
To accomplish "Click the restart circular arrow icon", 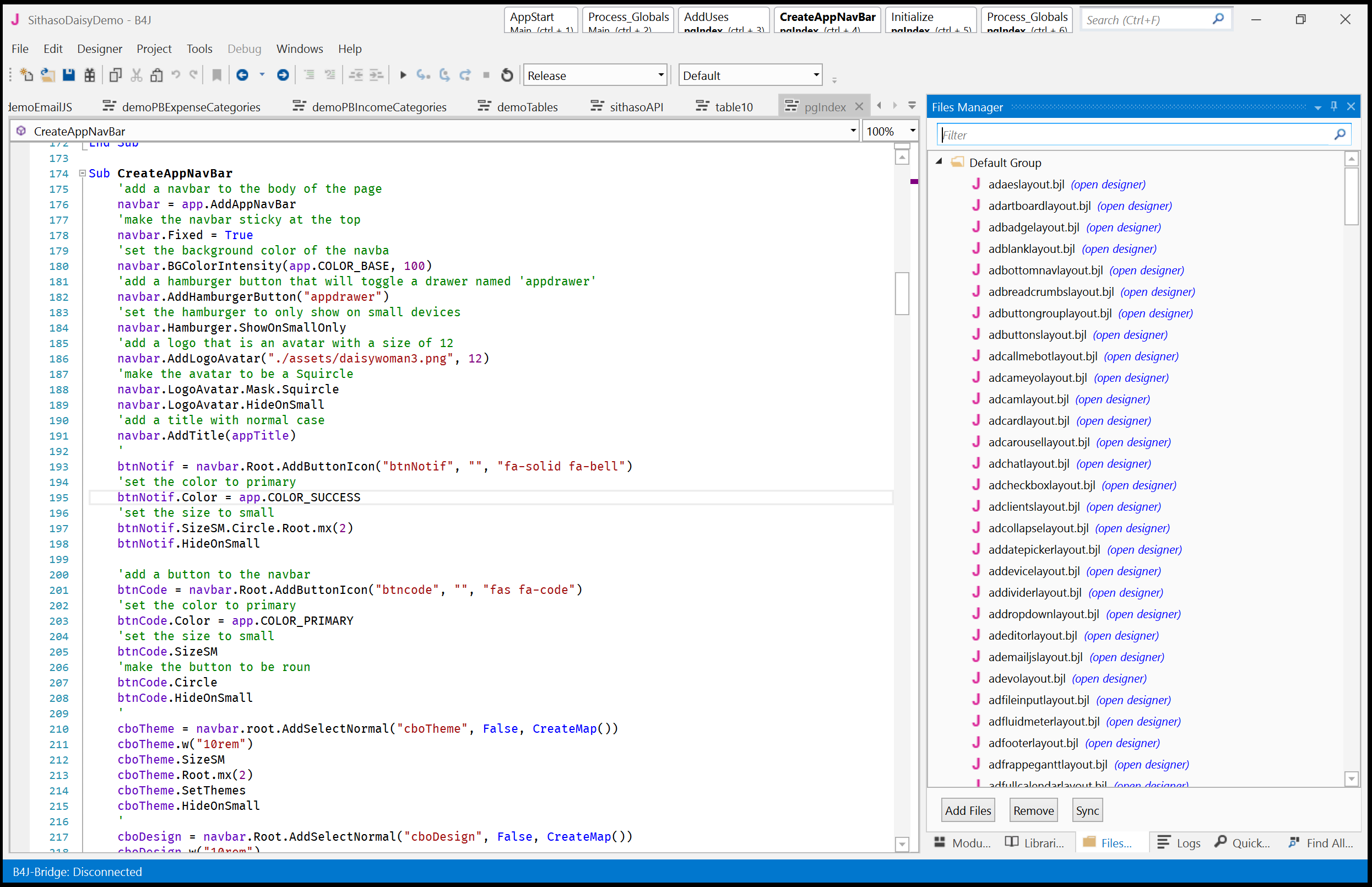I will pyautogui.click(x=507, y=75).
